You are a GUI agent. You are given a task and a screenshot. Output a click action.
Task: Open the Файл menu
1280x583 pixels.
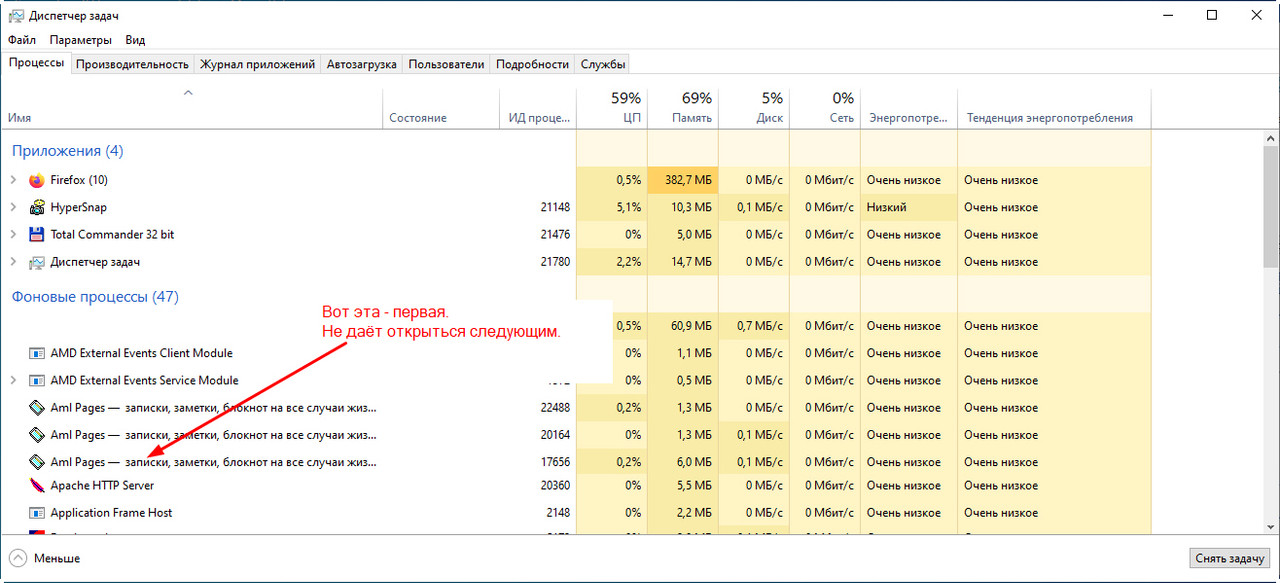click(22, 40)
